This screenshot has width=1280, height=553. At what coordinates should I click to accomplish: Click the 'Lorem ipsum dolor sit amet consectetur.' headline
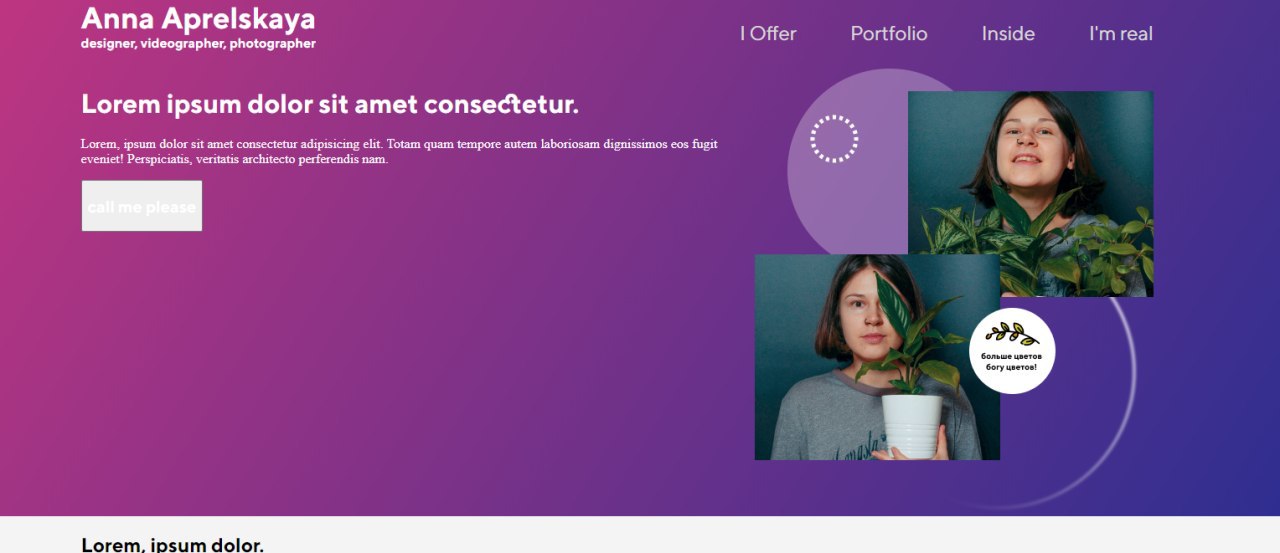(330, 105)
